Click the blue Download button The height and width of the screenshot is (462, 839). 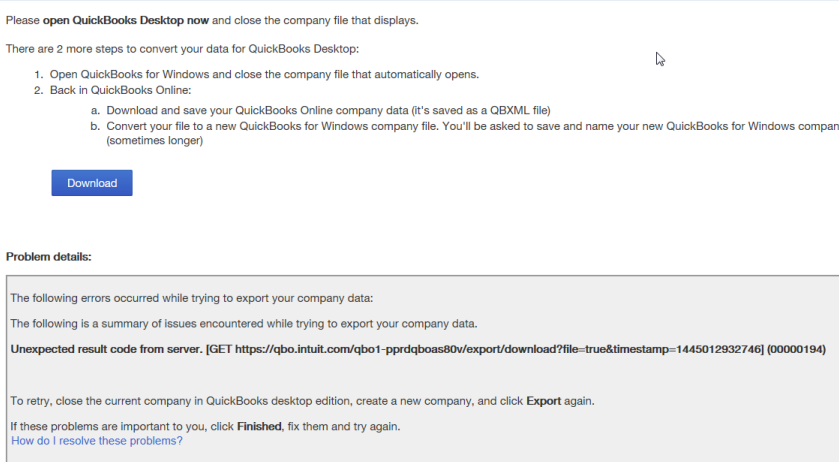coord(92,183)
